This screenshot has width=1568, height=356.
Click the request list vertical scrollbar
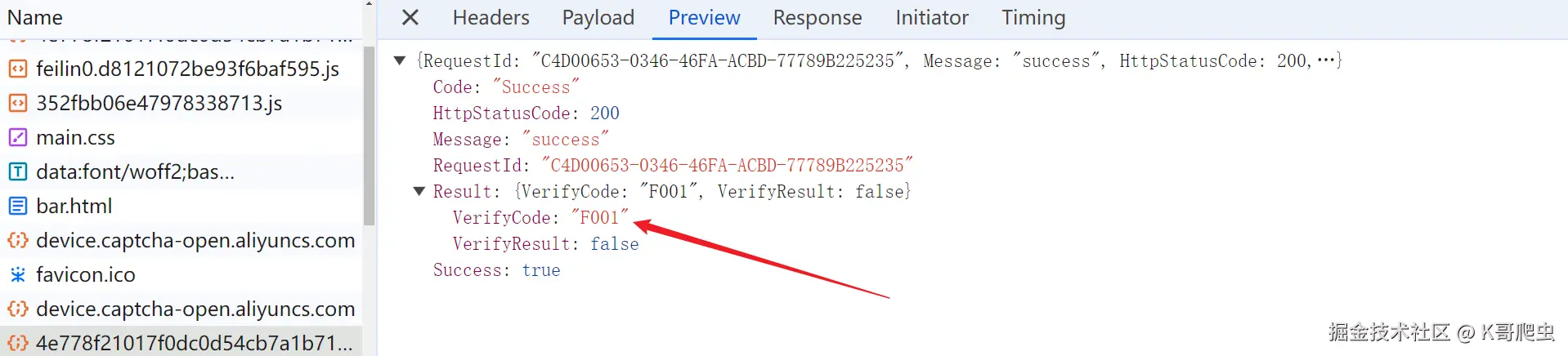tap(369, 135)
